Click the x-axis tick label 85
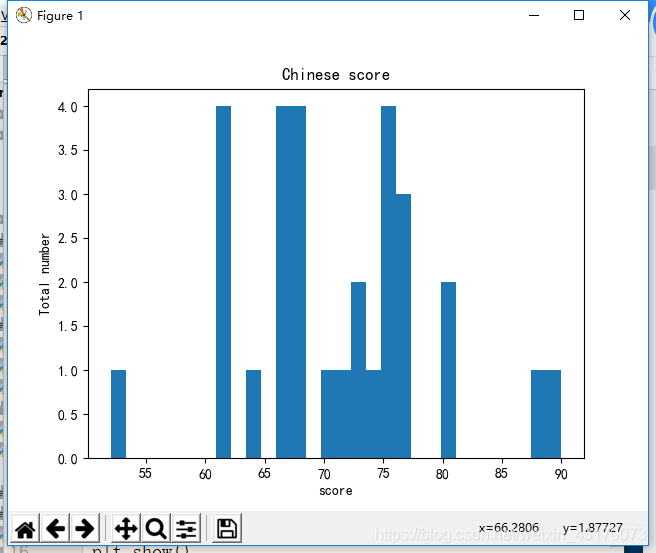656x553 pixels. coord(501,474)
